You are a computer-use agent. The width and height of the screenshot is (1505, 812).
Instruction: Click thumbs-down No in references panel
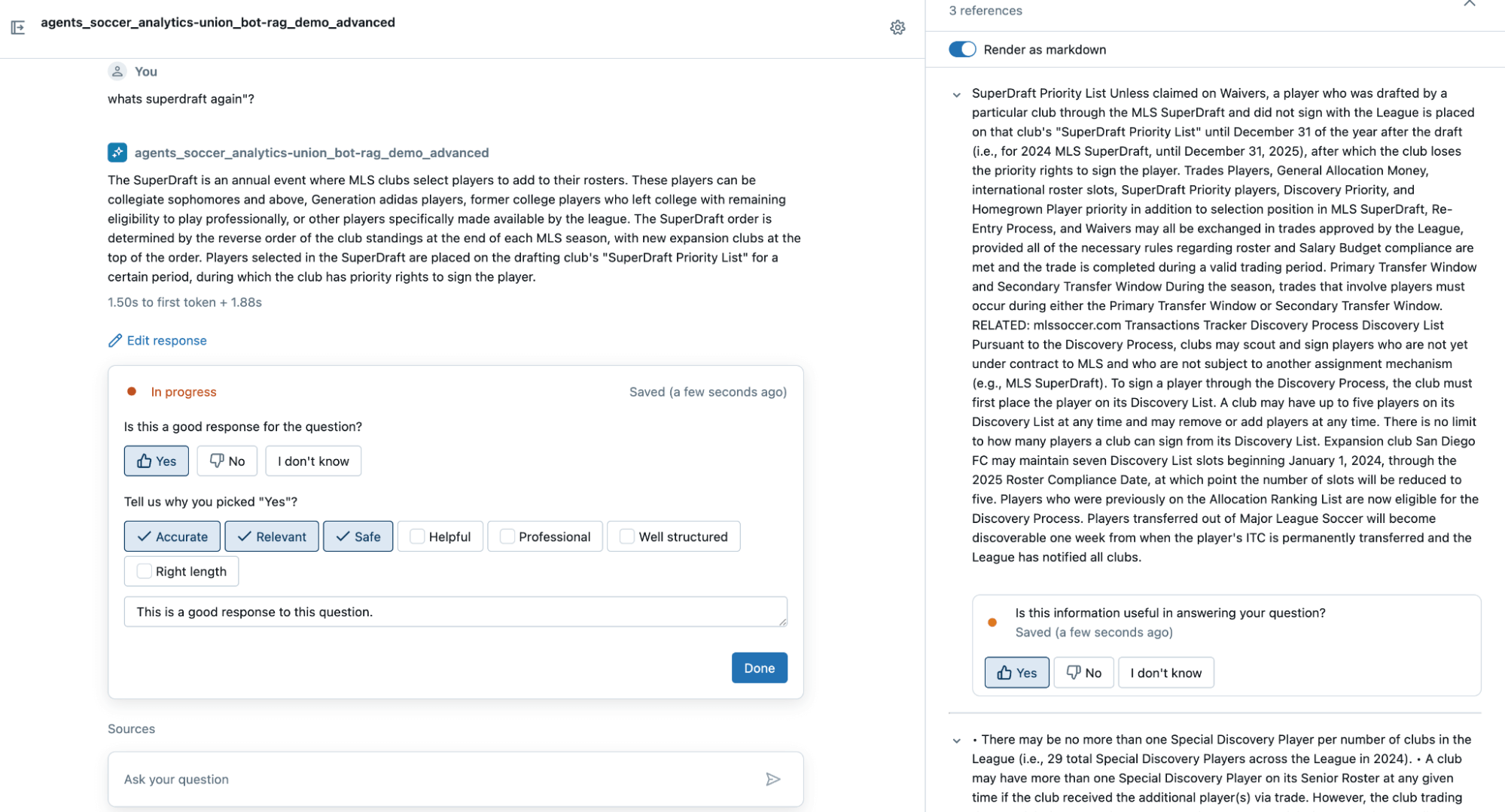(1083, 673)
